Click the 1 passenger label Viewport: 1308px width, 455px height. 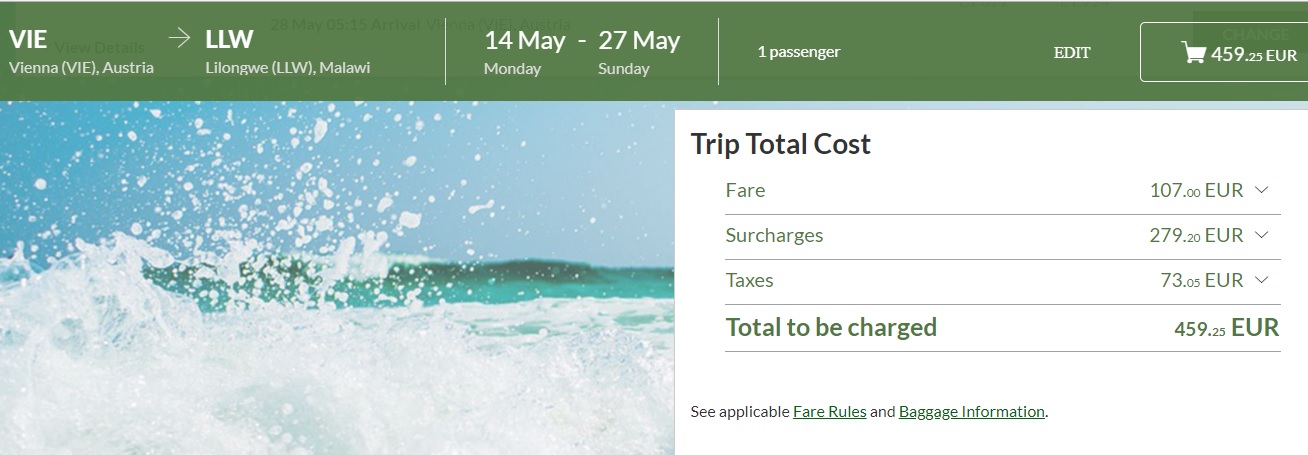click(799, 52)
